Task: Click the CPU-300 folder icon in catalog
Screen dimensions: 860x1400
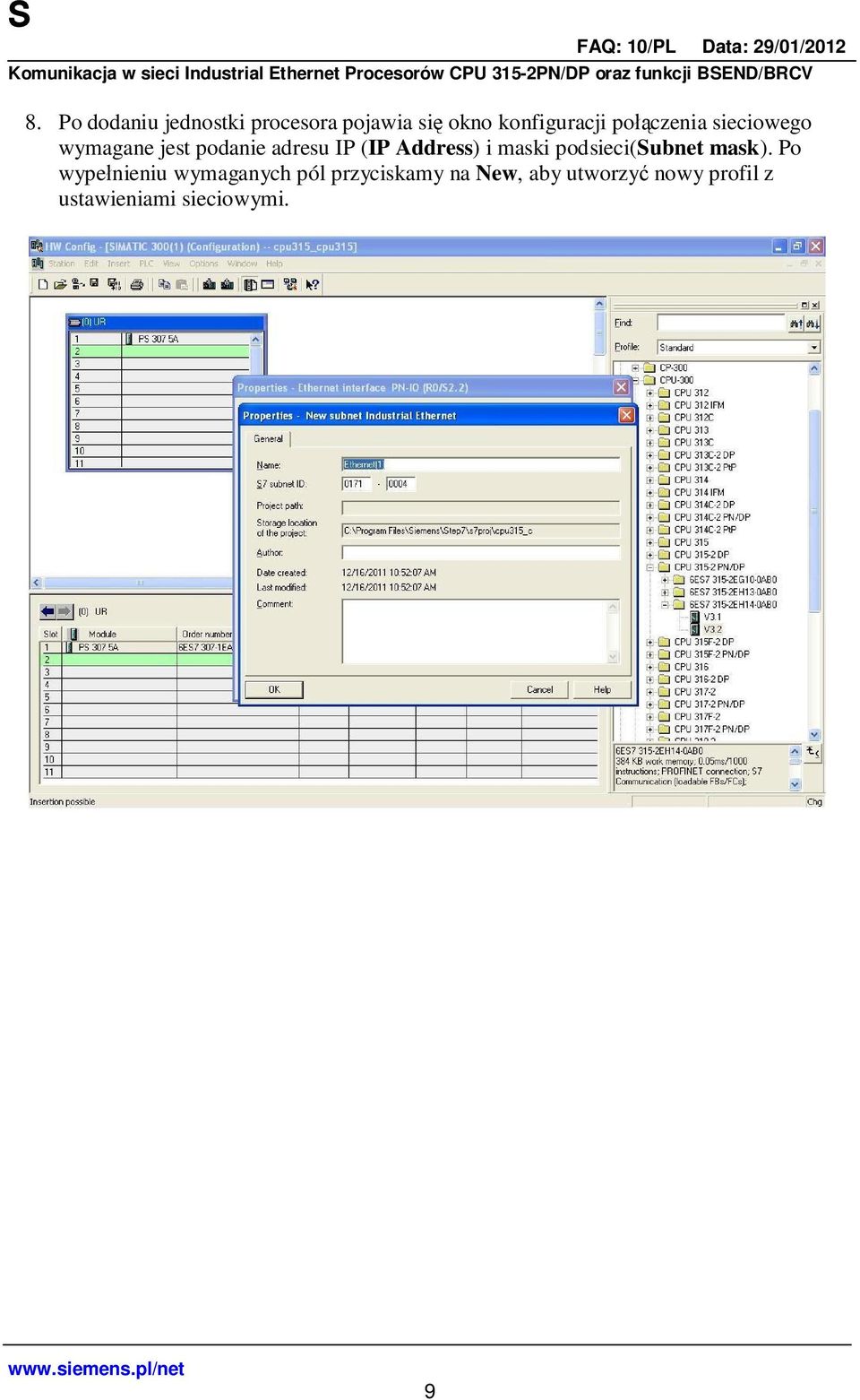Action: (651, 380)
